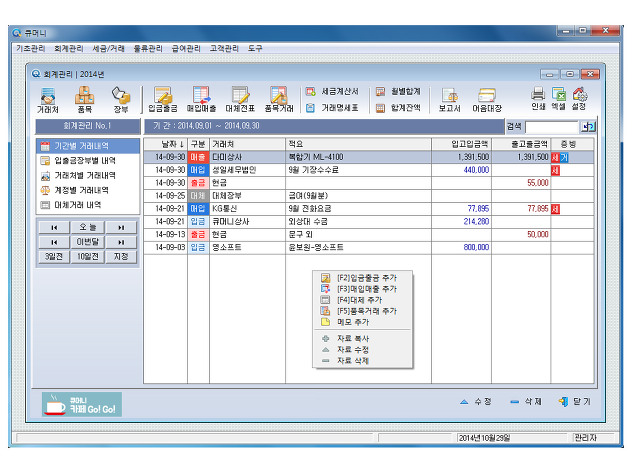
Task: Open the 장부 toolbar icon
Action: [121, 100]
